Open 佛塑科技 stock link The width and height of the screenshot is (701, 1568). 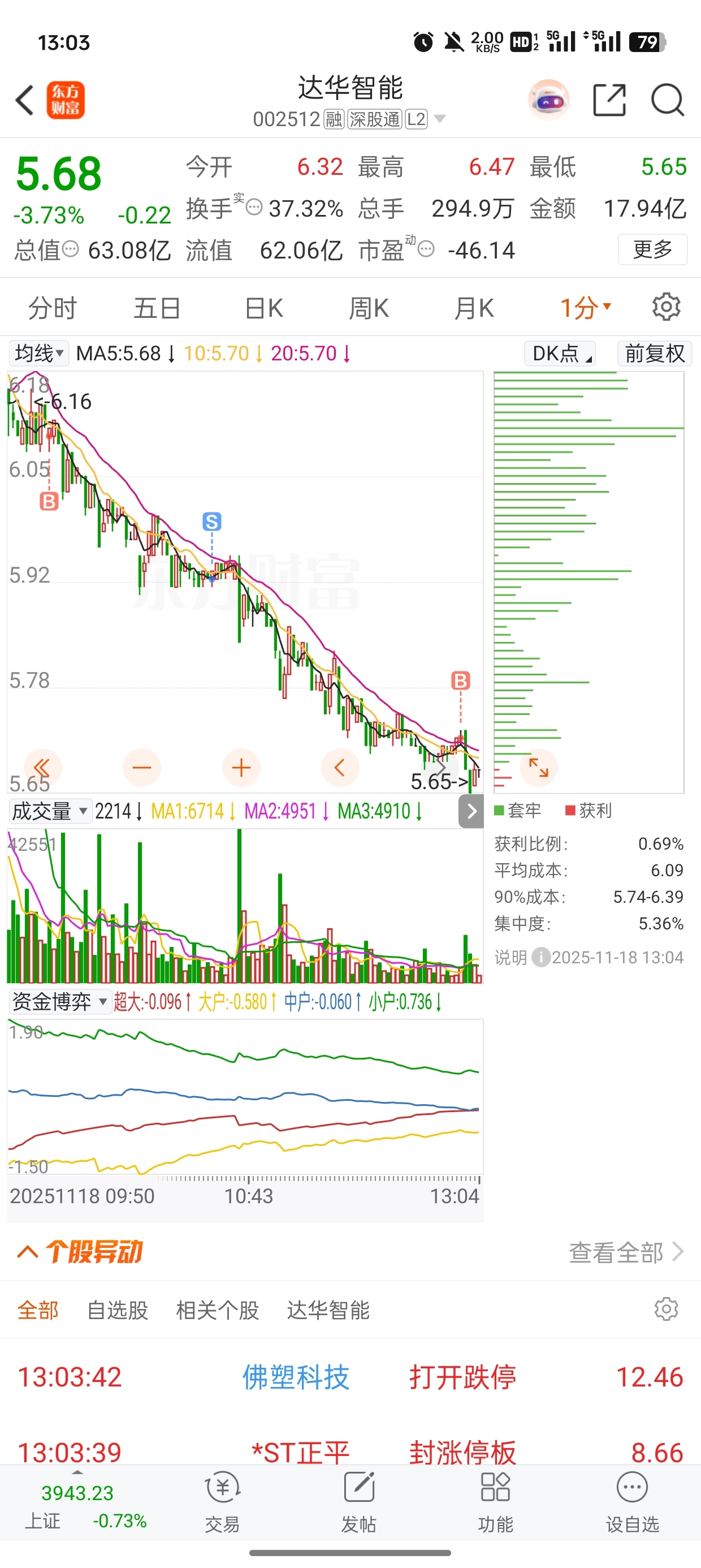(x=296, y=1377)
